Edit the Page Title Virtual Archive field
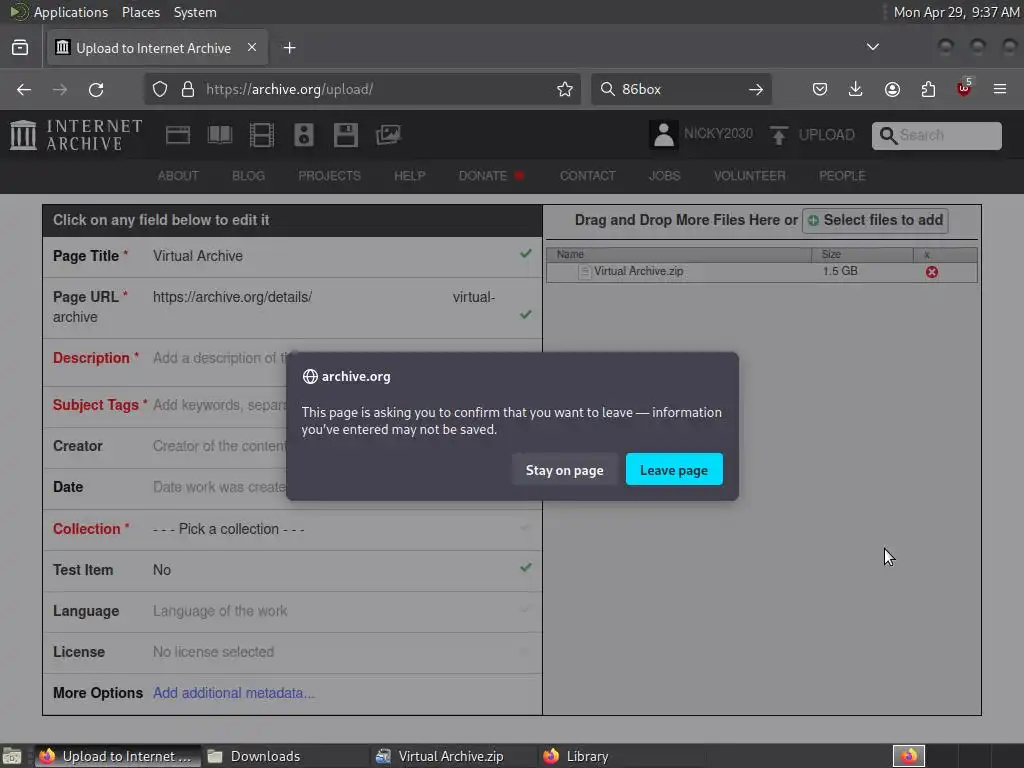Screen dimensions: 1024x768 click(292, 256)
